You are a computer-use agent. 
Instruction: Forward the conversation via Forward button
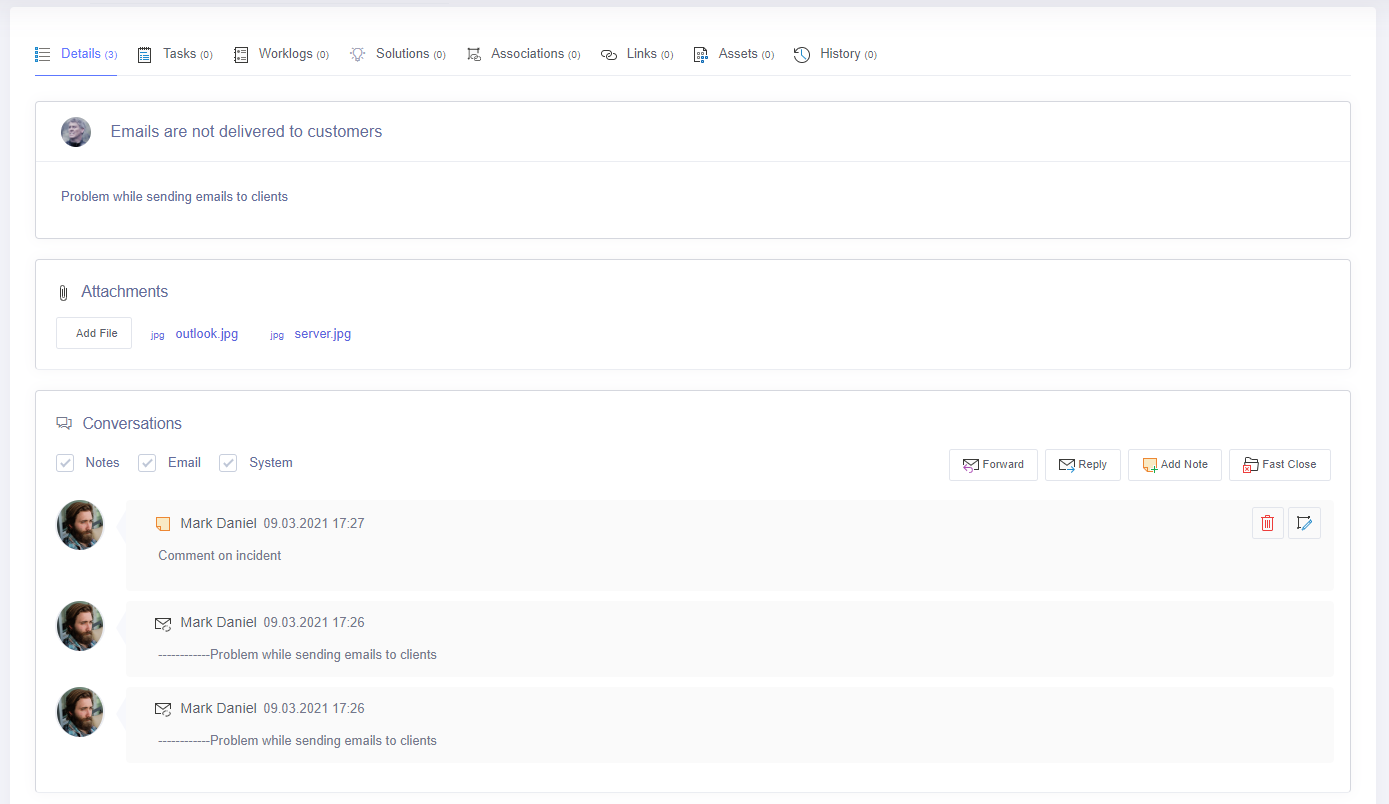click(992, 464)
